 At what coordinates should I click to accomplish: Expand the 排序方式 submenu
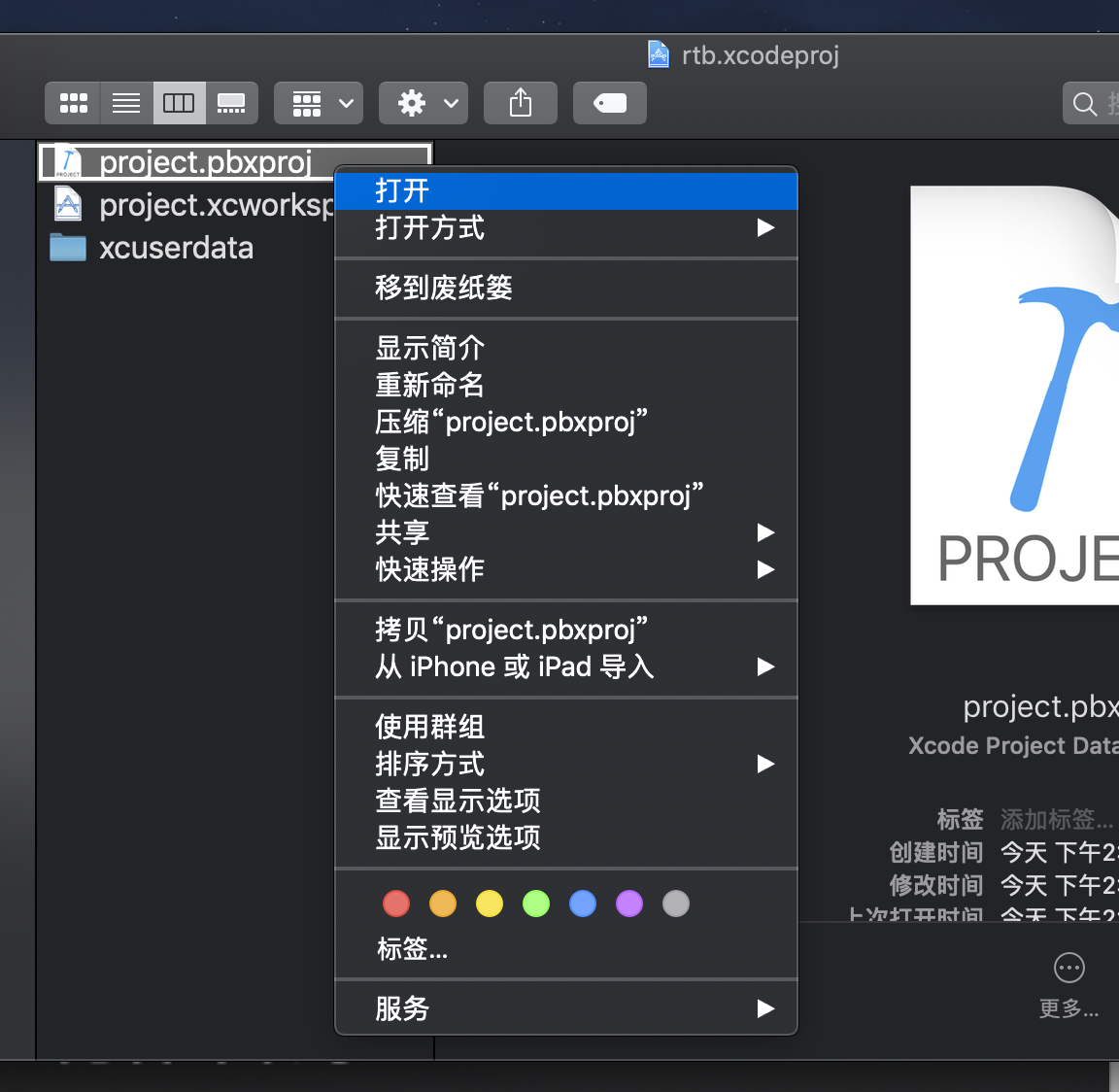566,765
